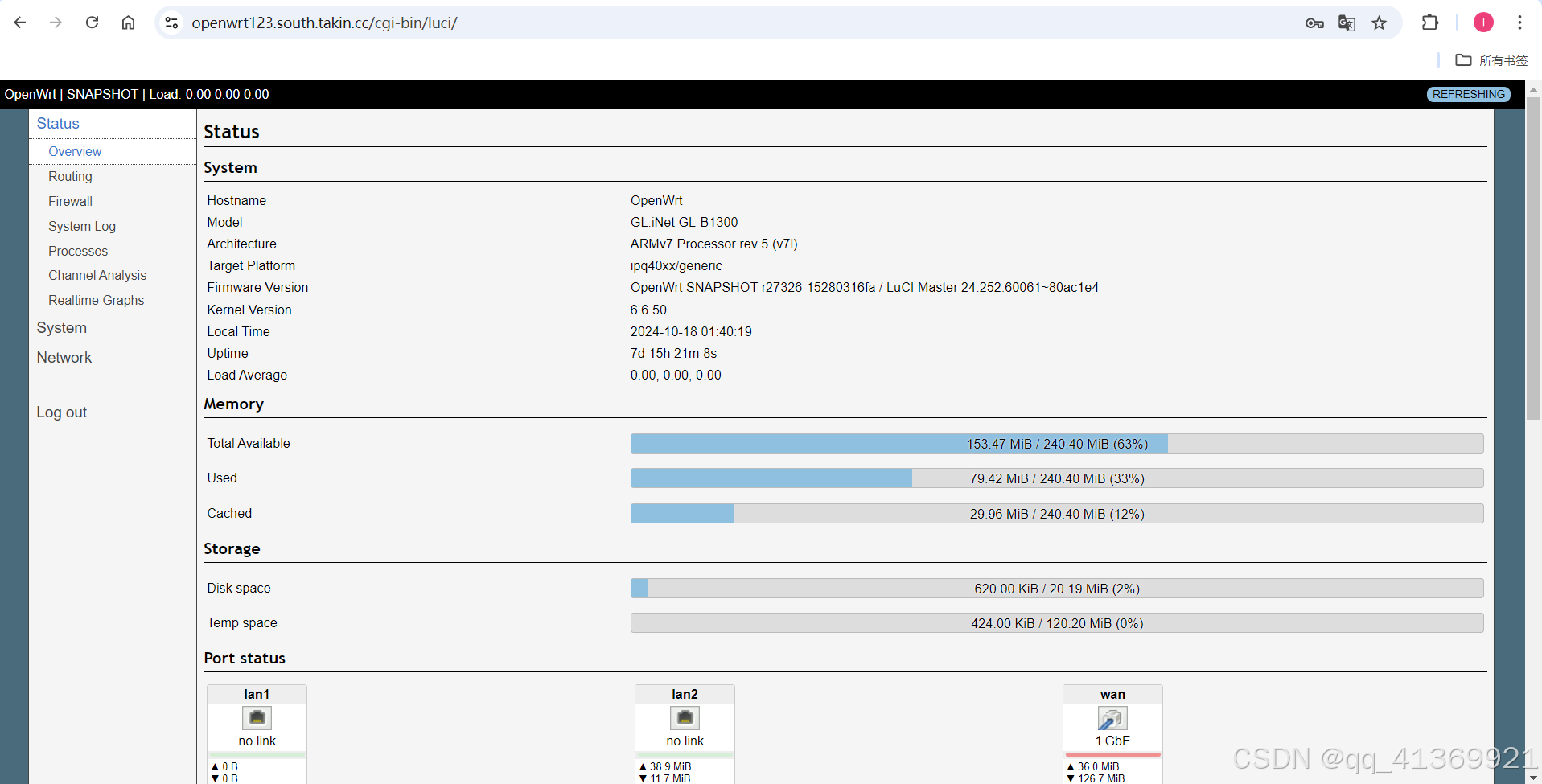Click the 1 GbE link speed text
1542x784 pixels.
click(x=1112, y=741)
